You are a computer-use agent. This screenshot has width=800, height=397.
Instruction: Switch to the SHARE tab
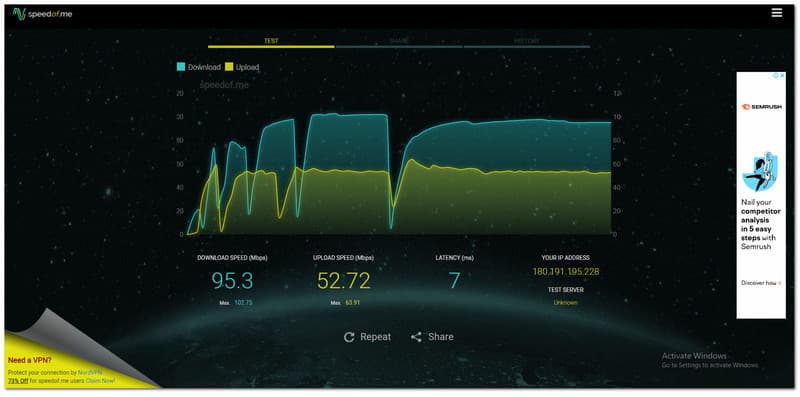pyautogui.click(x=398, y=41)
